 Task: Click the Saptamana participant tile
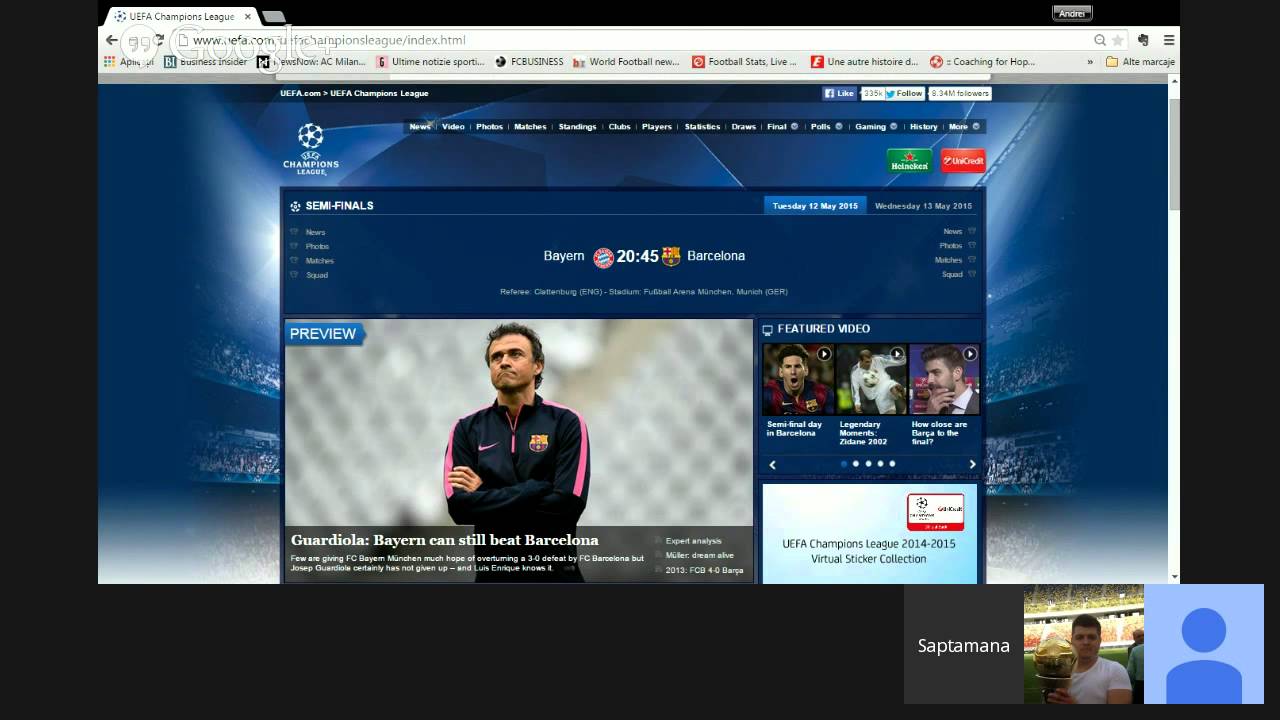[963, 645]
